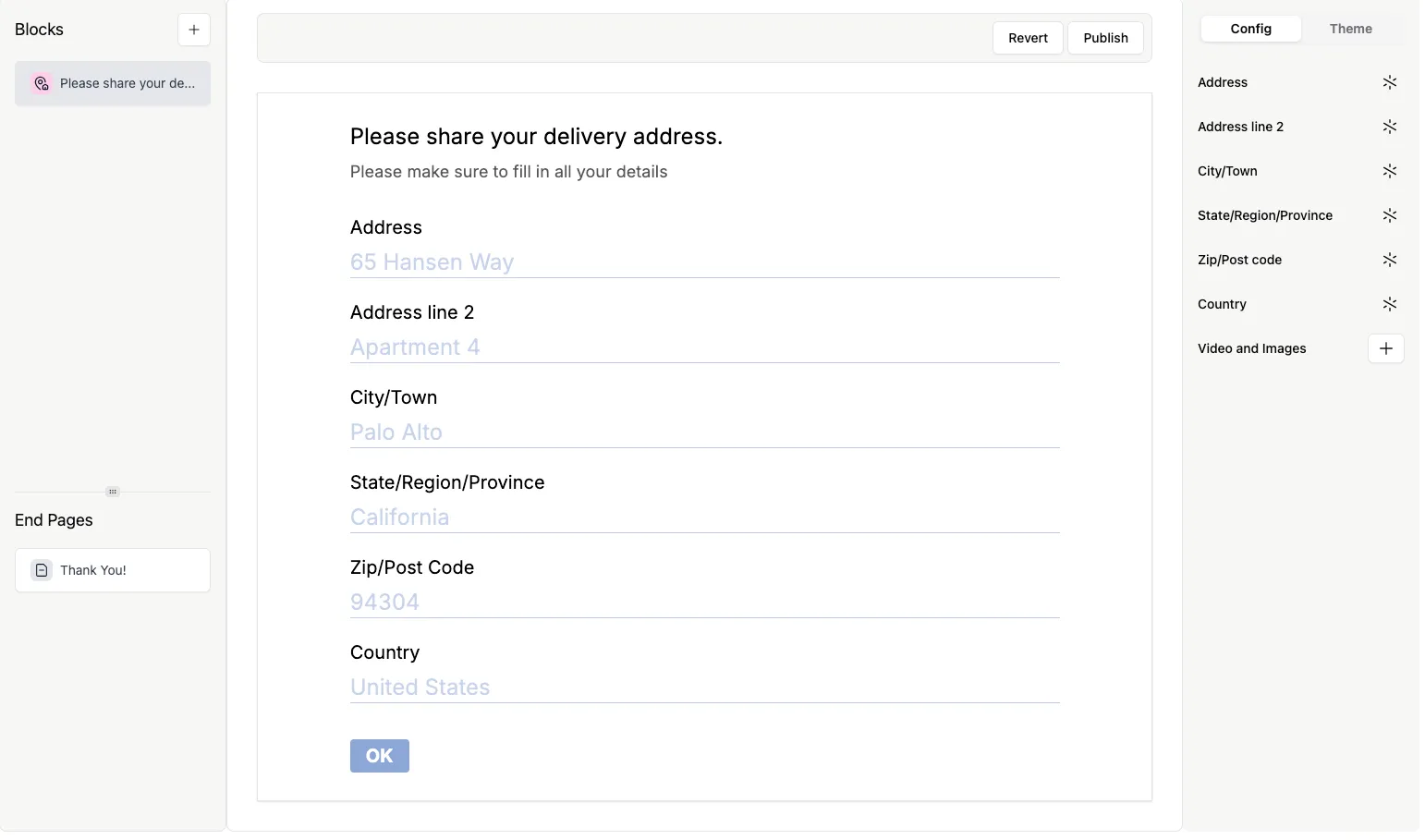The image size is (1425, 840).
Task: Select the pink address block icon
Action: click(x=41, y=83)
